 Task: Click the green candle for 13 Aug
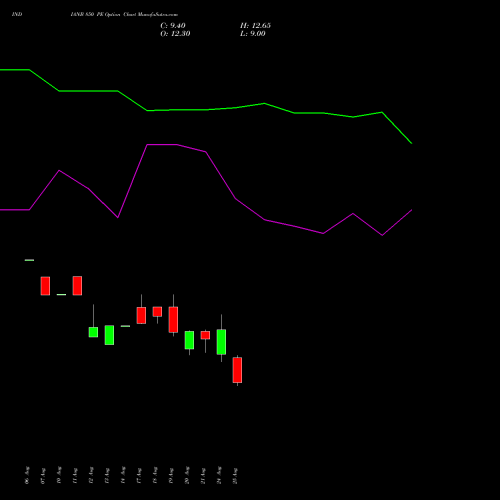pyautogui.click(x=109, y=335)
